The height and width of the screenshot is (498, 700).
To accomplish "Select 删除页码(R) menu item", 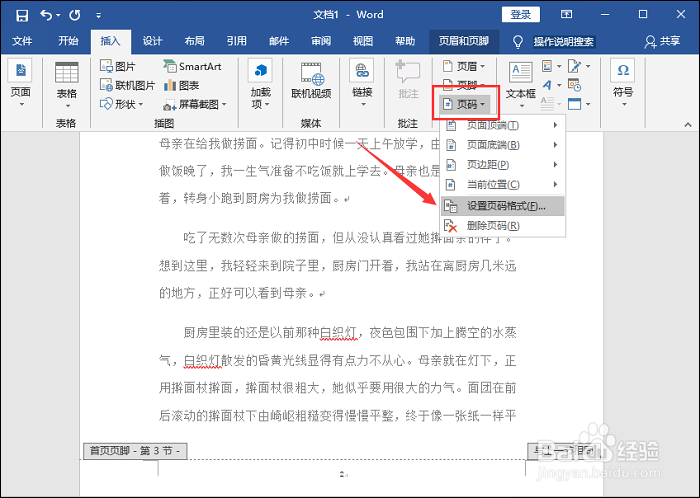I will (x=503, y=226).
